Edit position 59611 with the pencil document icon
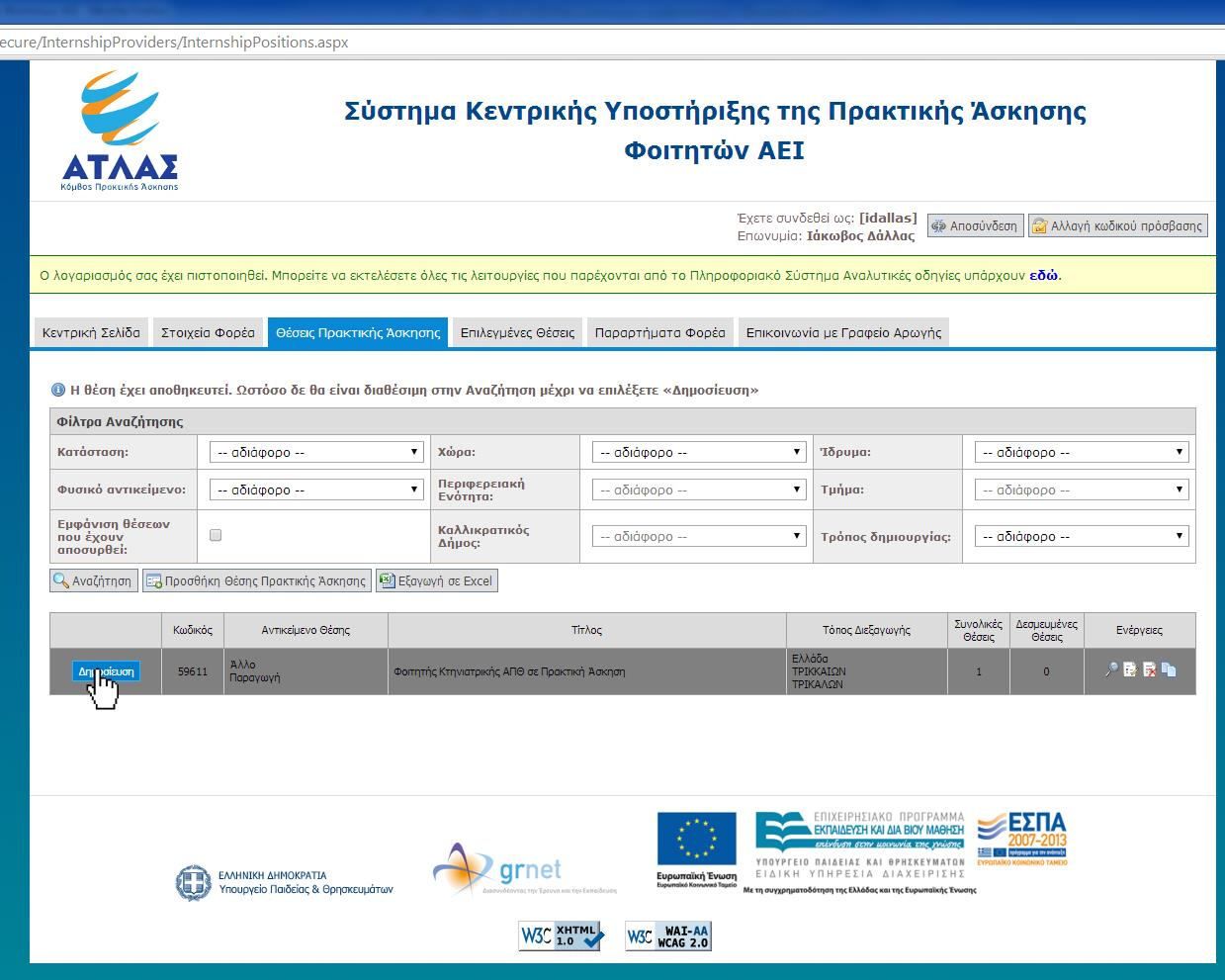 coord(1130,670)
